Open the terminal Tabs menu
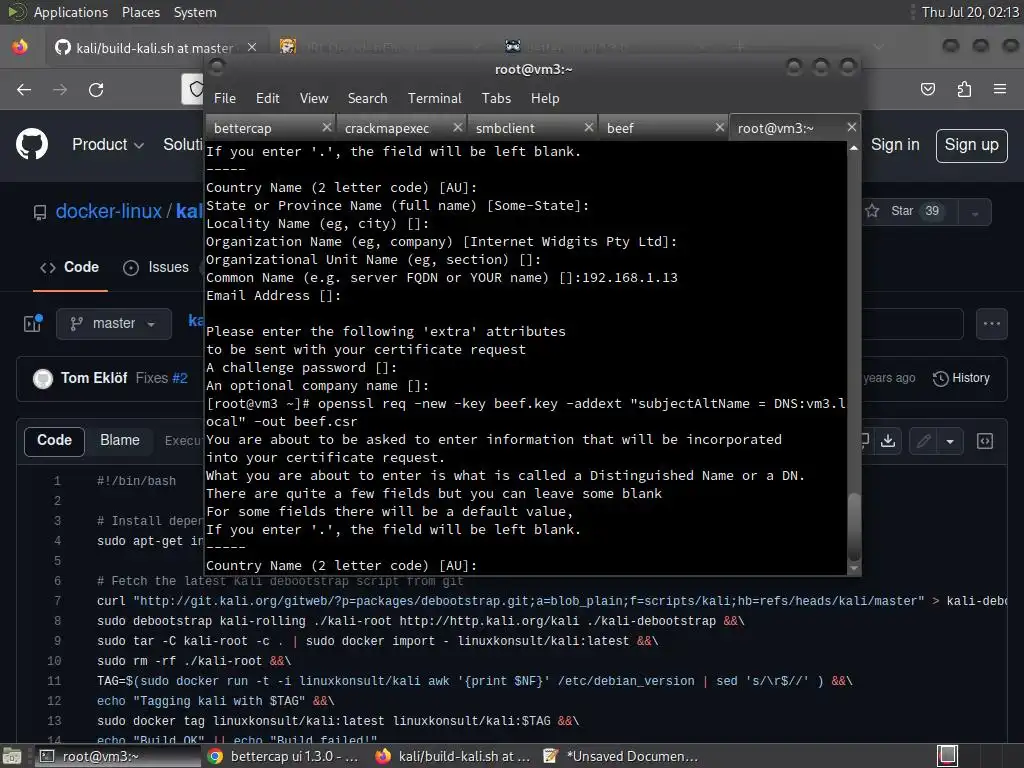Viewport: 1024px width, 768px height. (496, 98)
